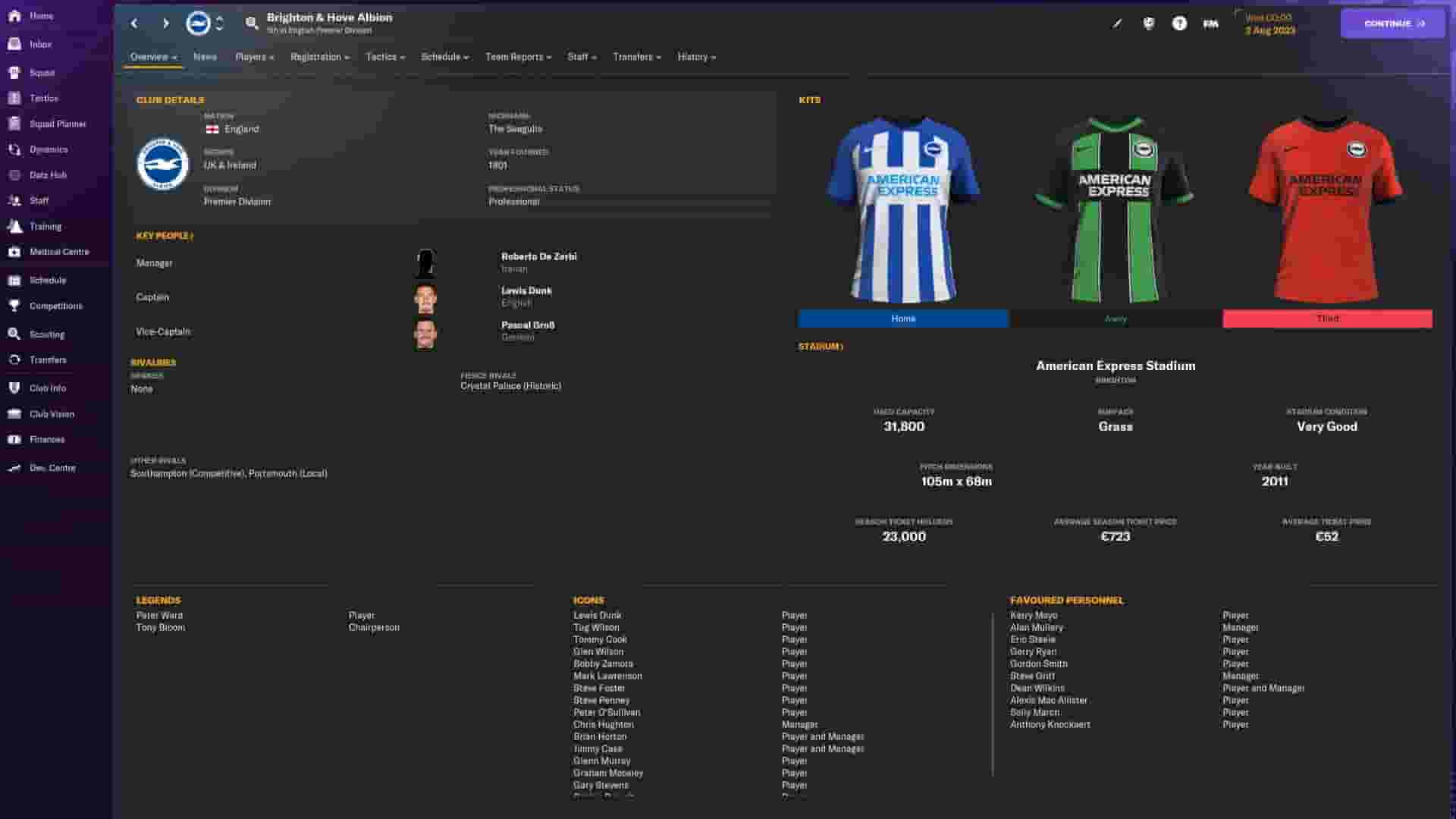
Task: Switch to the News tab
Action: click(205, 56)
